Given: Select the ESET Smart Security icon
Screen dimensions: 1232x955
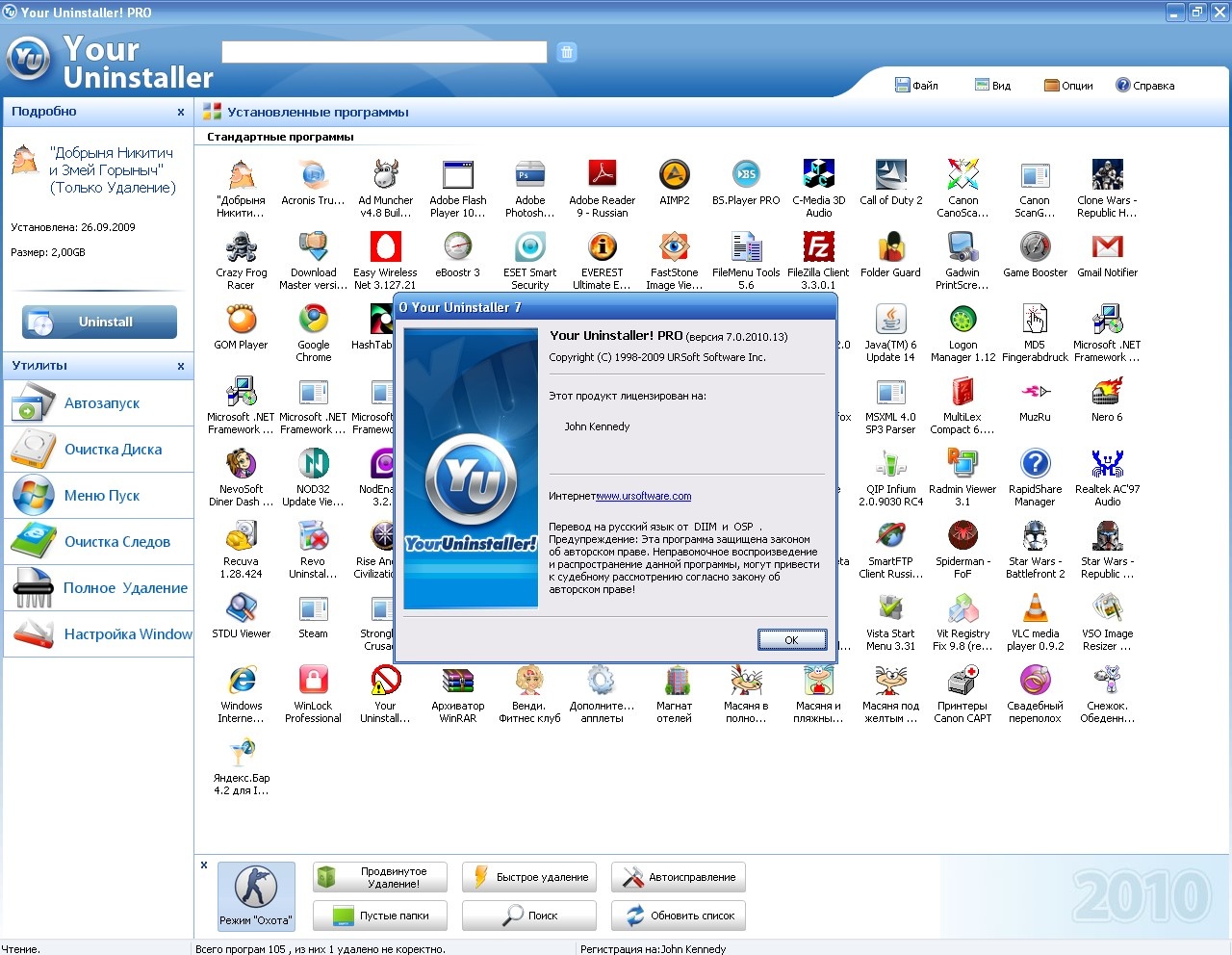Looking at the screenshot, I should click(529, 247).
